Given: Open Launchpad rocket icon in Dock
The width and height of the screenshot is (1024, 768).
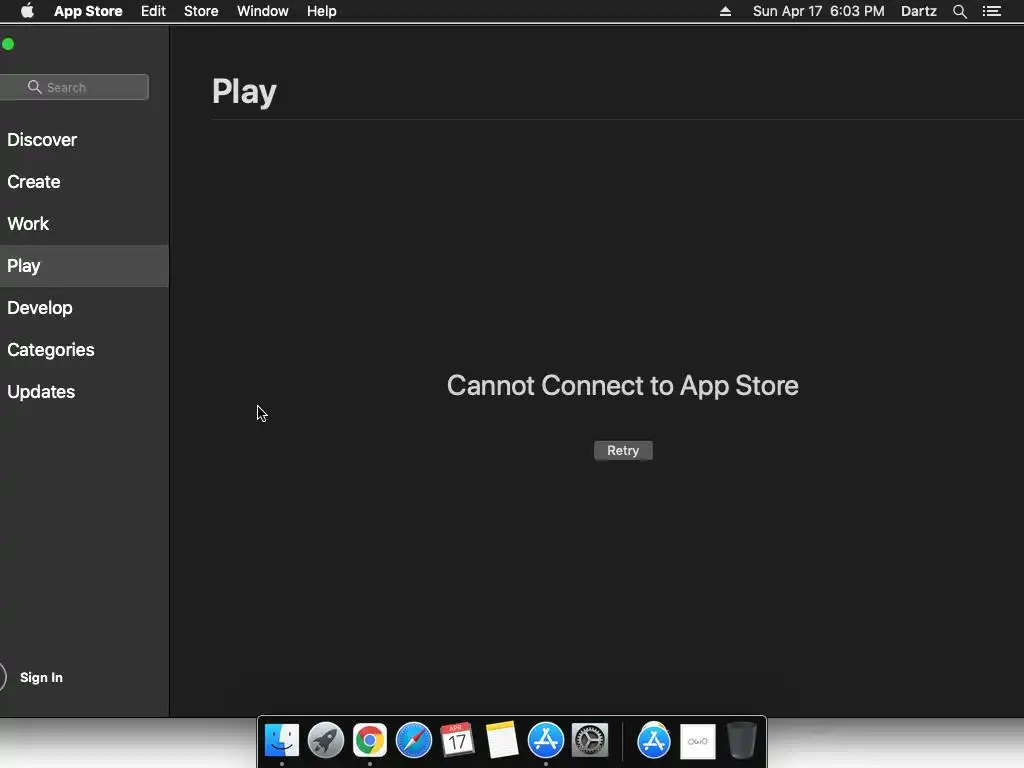Looking at the screenshot, I should (325, 740).
